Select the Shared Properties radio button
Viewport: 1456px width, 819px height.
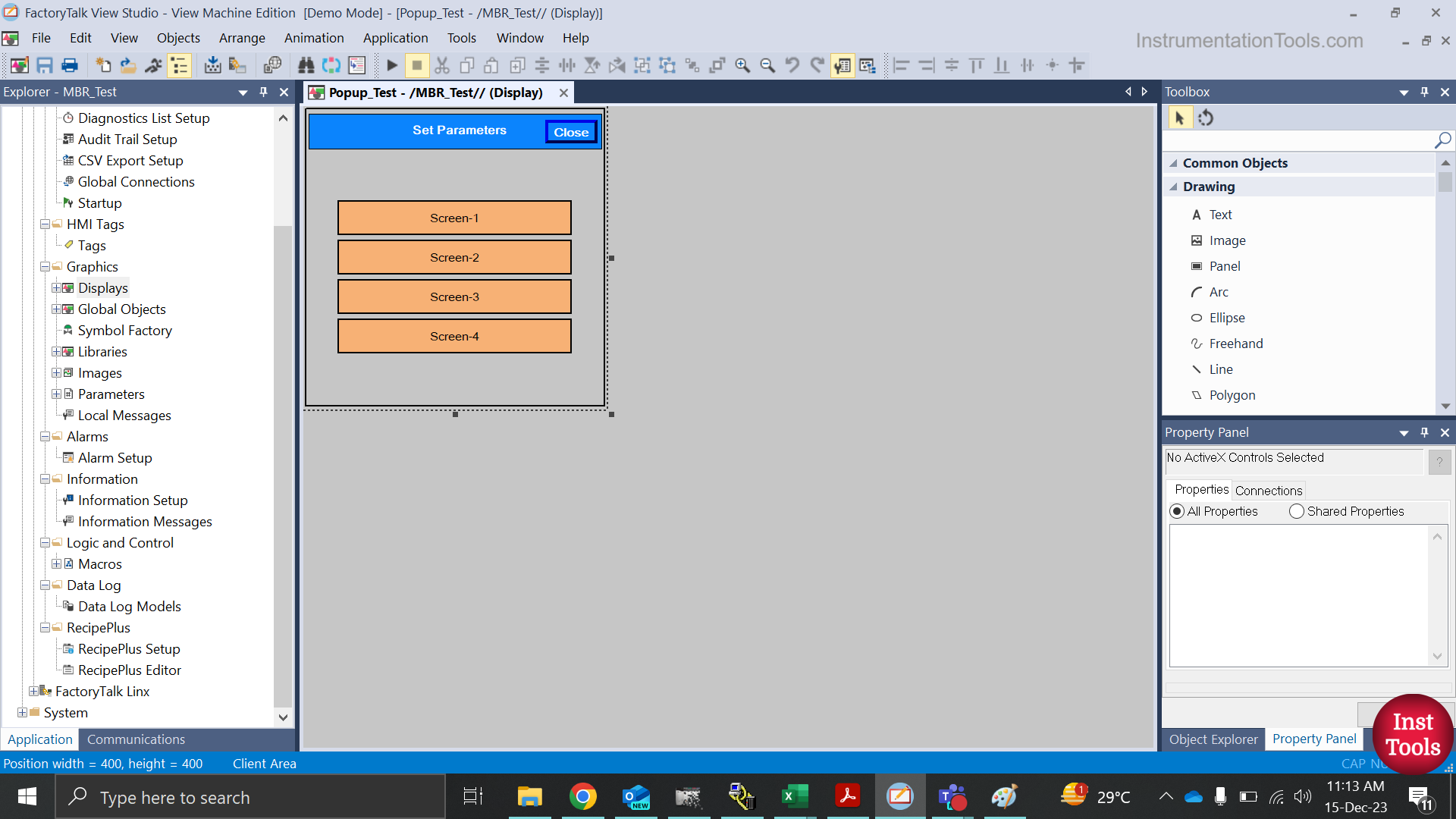point(1296,511)
